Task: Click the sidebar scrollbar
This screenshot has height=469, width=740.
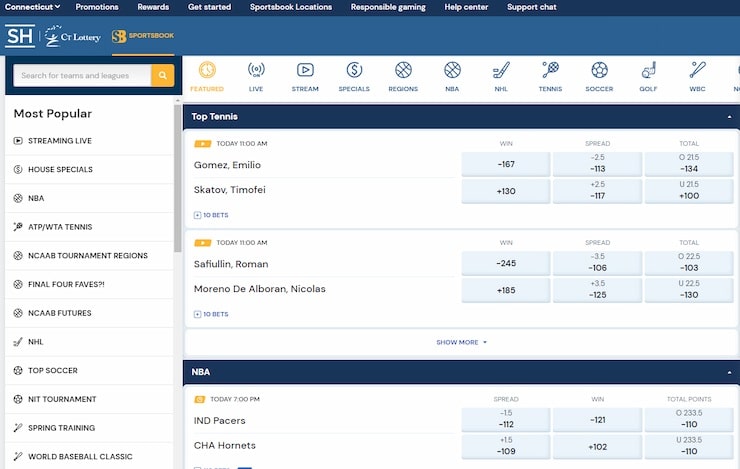Action: click(x=177, y=178)
